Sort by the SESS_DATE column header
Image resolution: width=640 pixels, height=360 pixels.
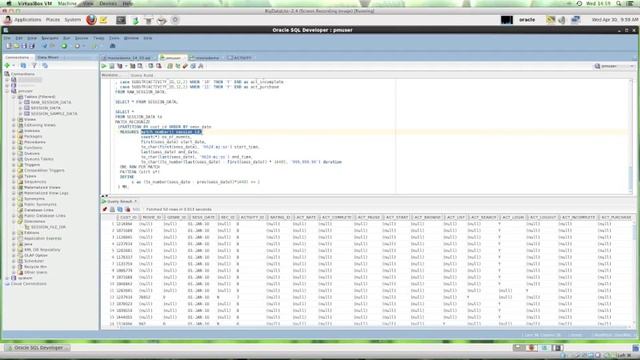(203, 218)
